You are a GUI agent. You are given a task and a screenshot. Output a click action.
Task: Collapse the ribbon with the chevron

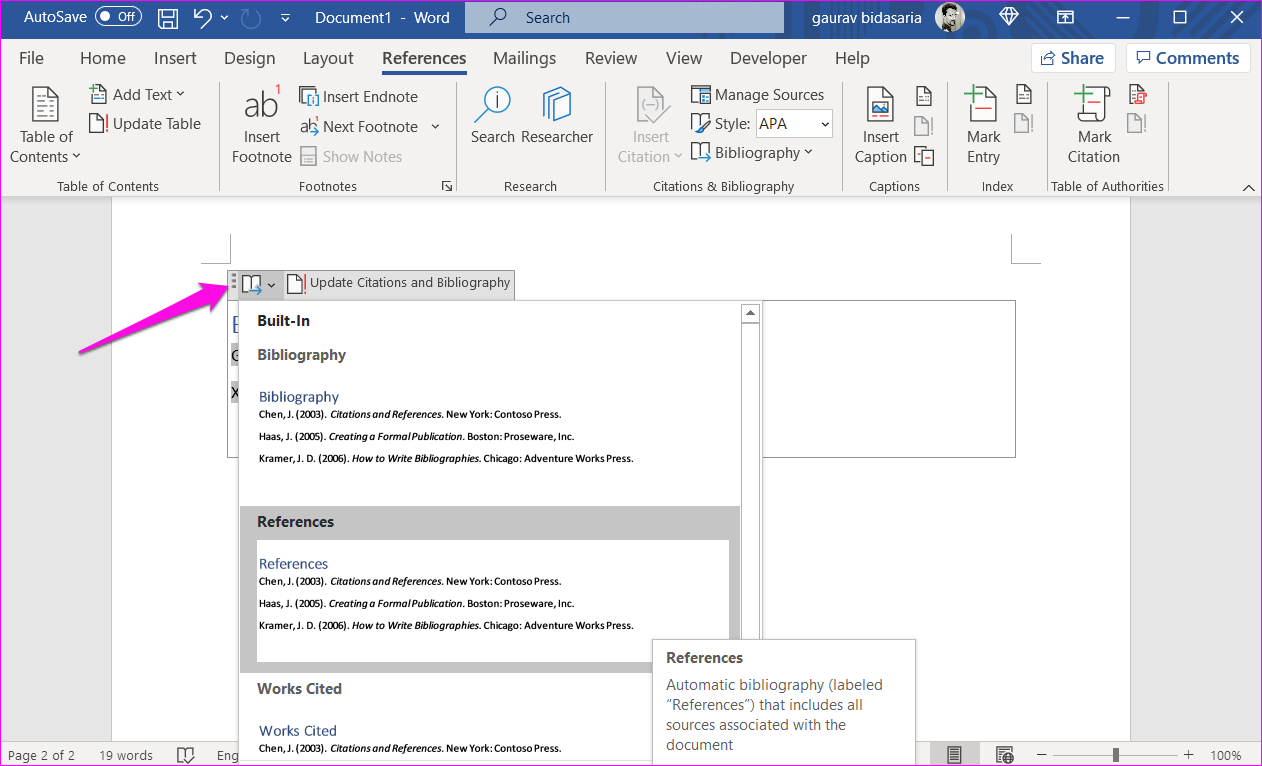[1248, 187]
